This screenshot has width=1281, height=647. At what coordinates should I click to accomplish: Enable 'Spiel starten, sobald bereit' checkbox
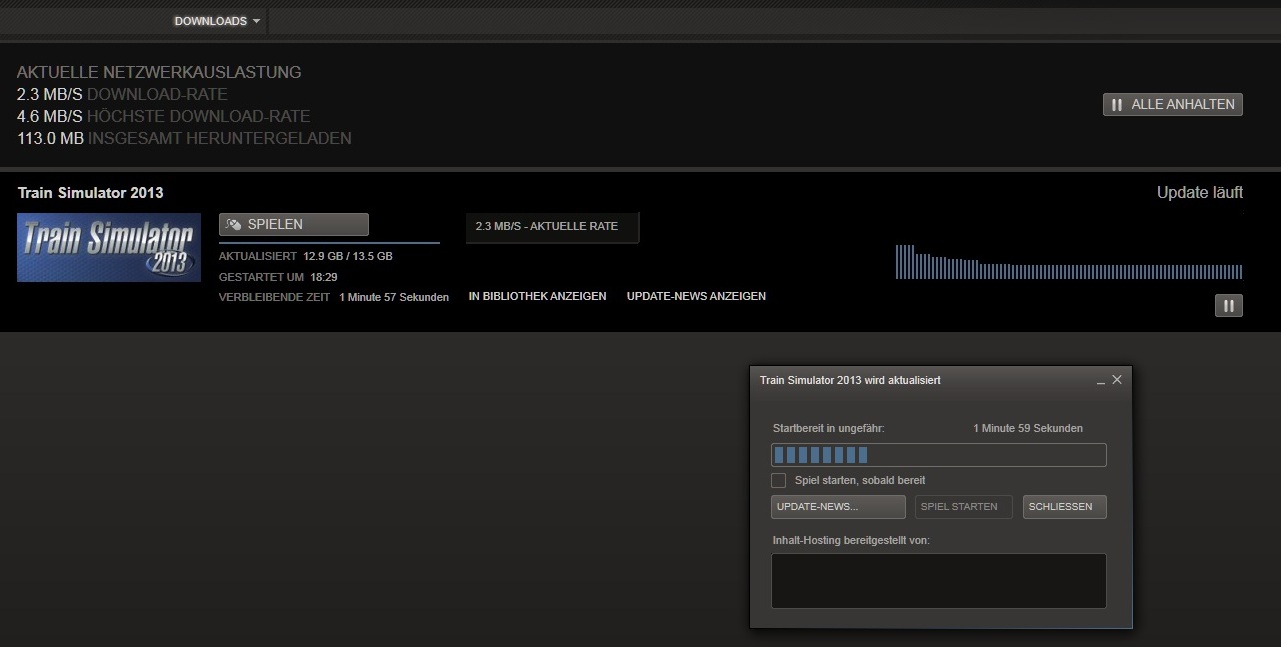pyautogui.click(x=778, y=480)
